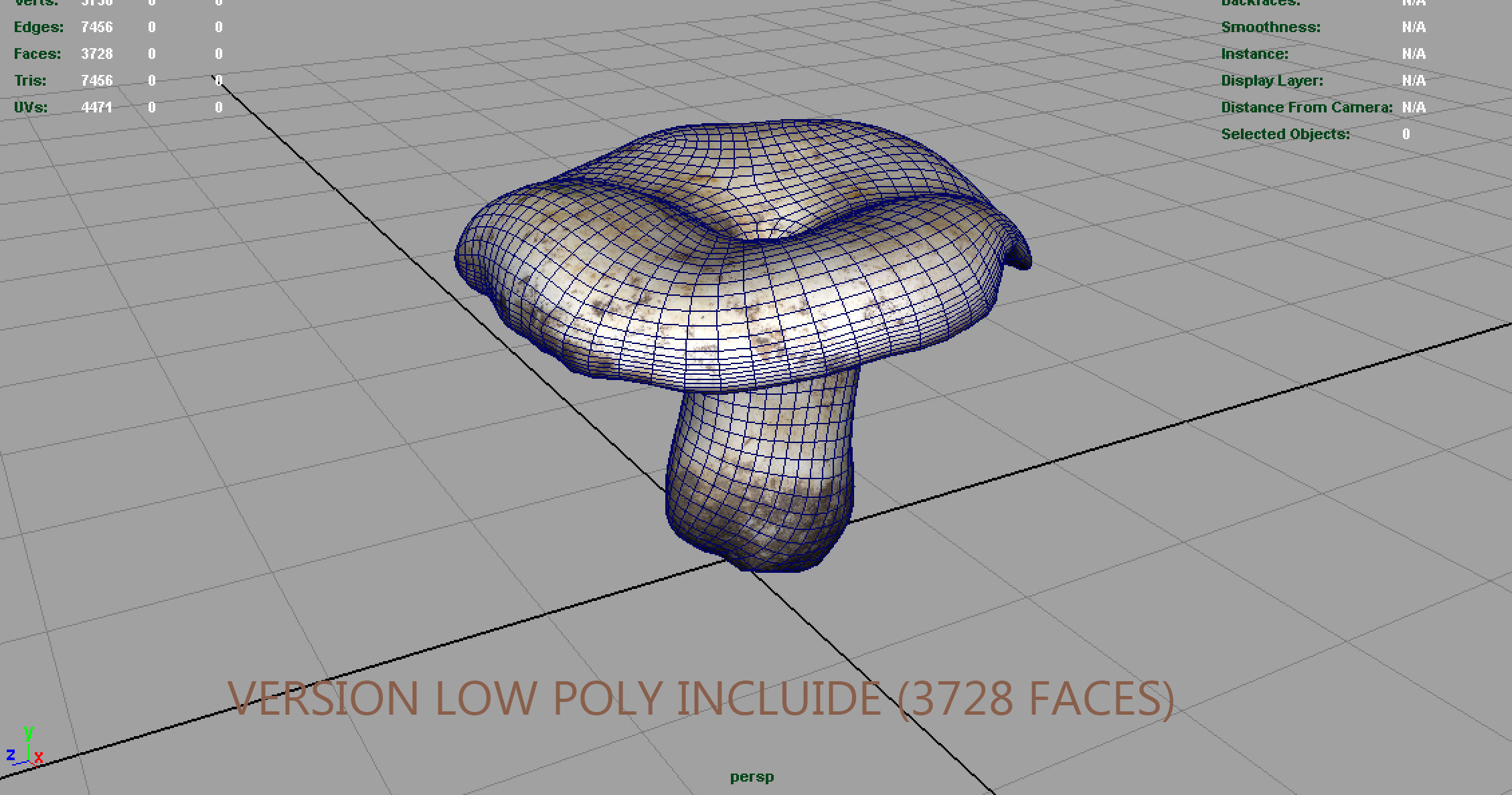Click the 4471 value beside UVs
Viewport: 1512px width, 795px height.
pyautogui.click(x=97, y=108)
